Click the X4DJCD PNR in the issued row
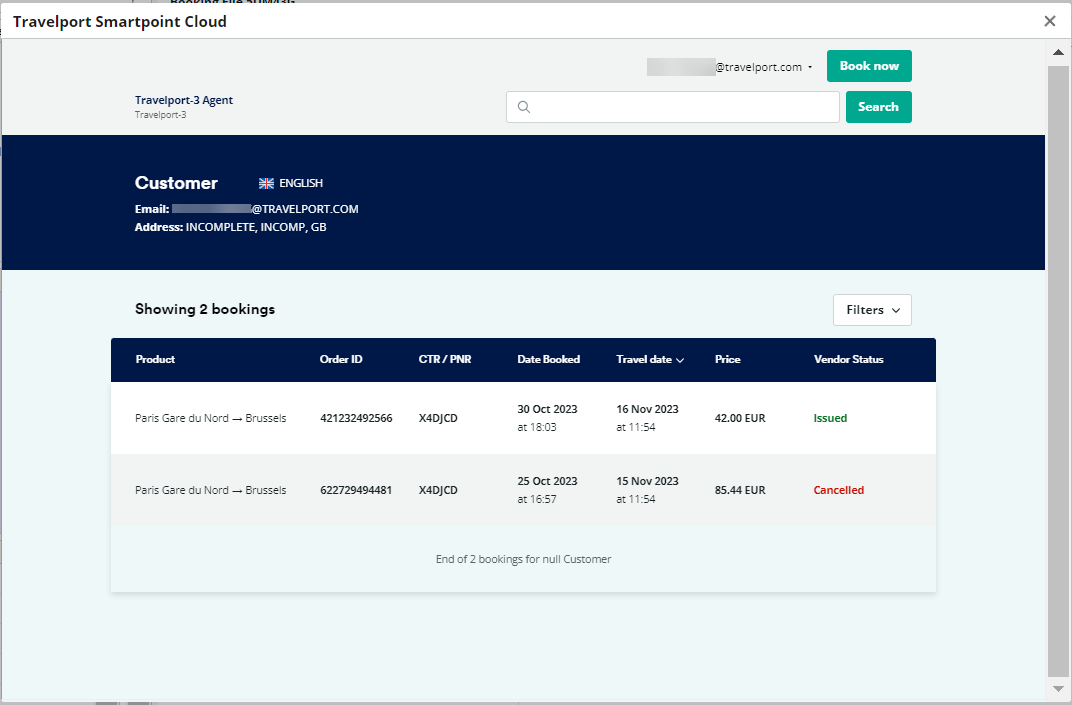The width and height of the screenshot is (1072, 705). (x=438, y=418)
